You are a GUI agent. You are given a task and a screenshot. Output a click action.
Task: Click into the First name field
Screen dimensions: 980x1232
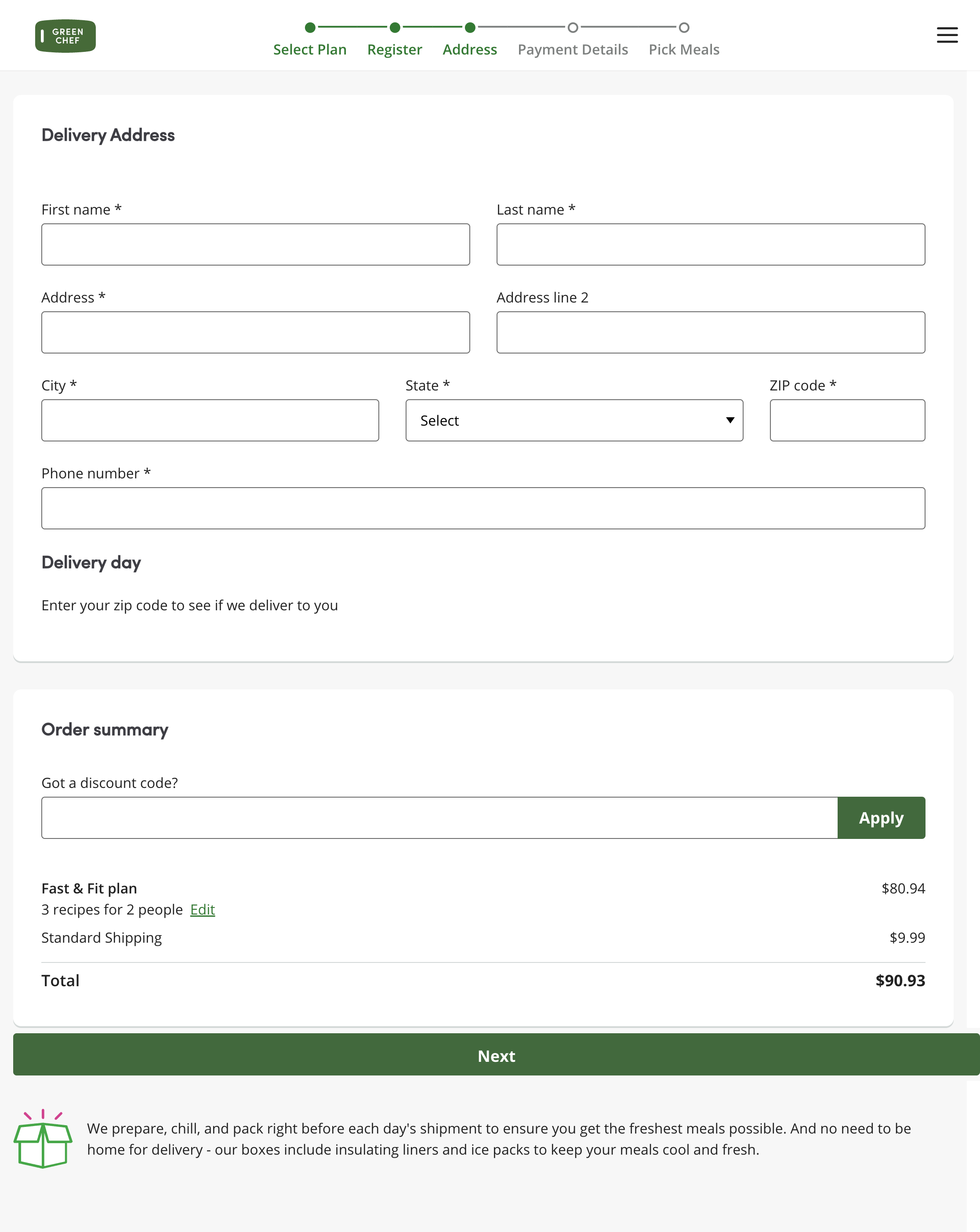(255, 244)
